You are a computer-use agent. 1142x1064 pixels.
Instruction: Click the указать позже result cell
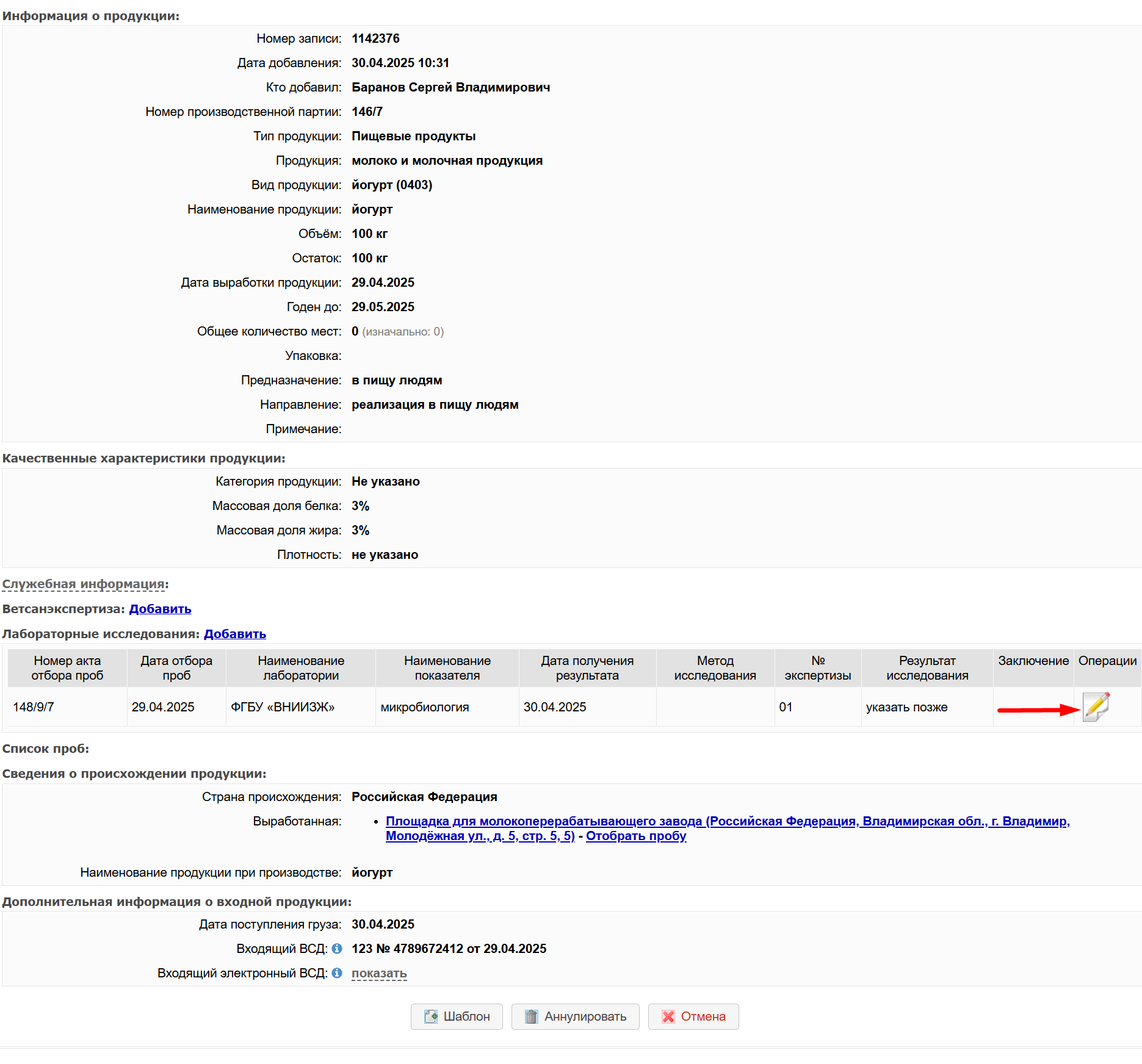coord(906,707)
